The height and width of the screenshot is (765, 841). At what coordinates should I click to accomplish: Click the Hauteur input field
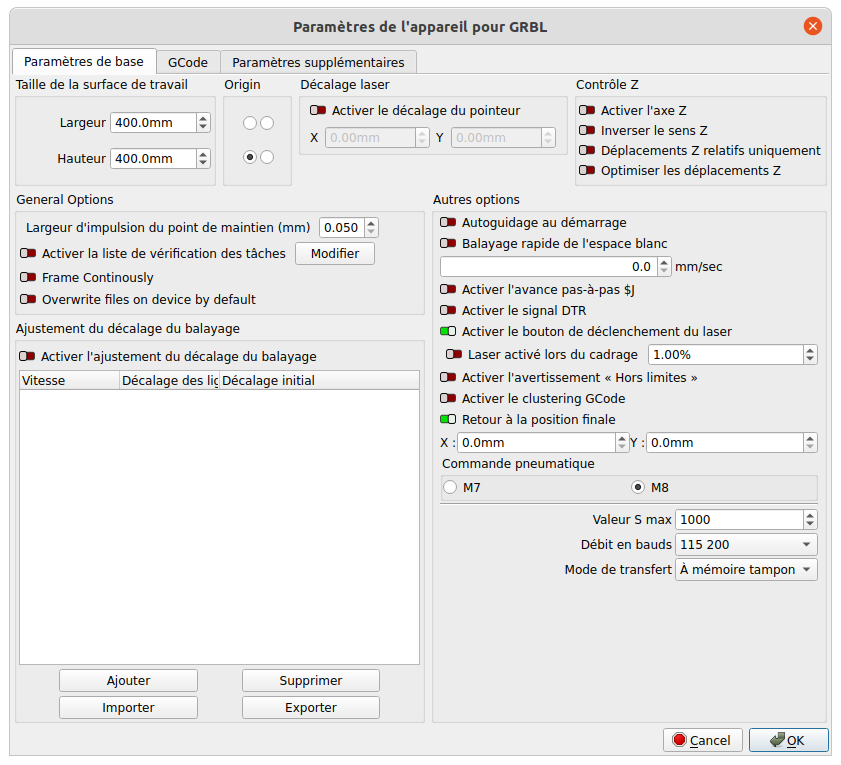153,159
